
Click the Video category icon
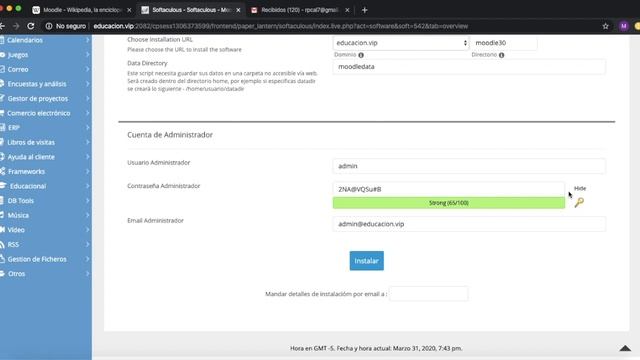point(2,230)
